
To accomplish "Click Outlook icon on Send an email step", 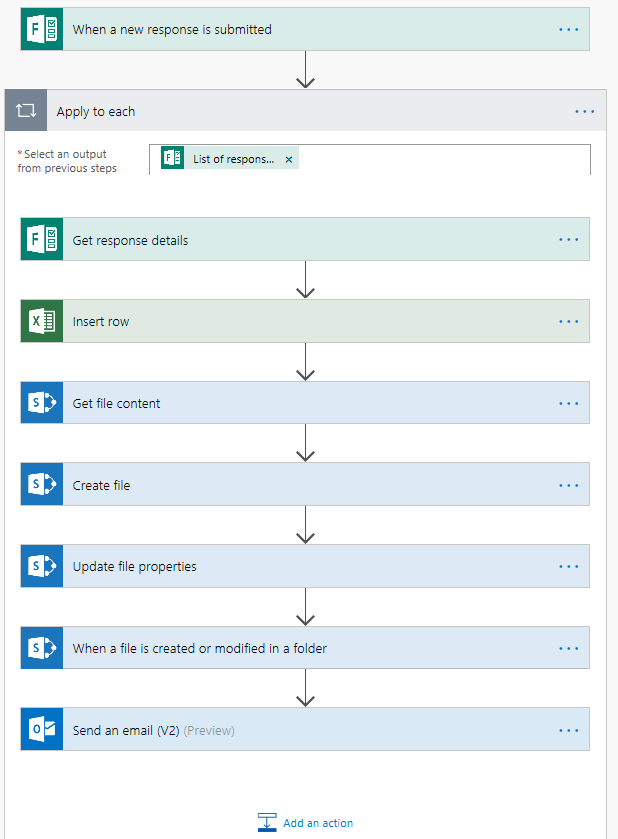I will pos(42,730).
